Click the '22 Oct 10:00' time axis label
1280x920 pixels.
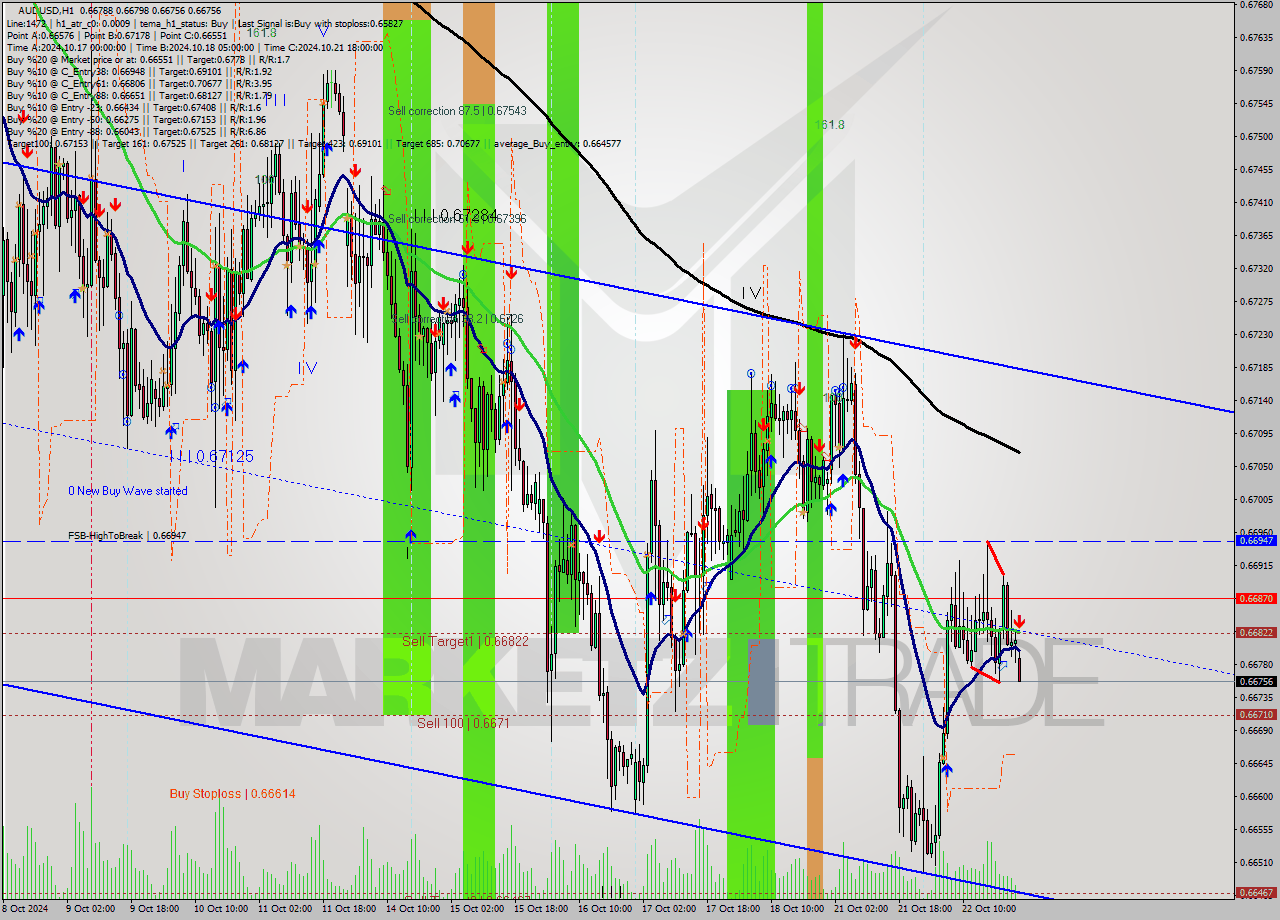click(x=990, y=910)
